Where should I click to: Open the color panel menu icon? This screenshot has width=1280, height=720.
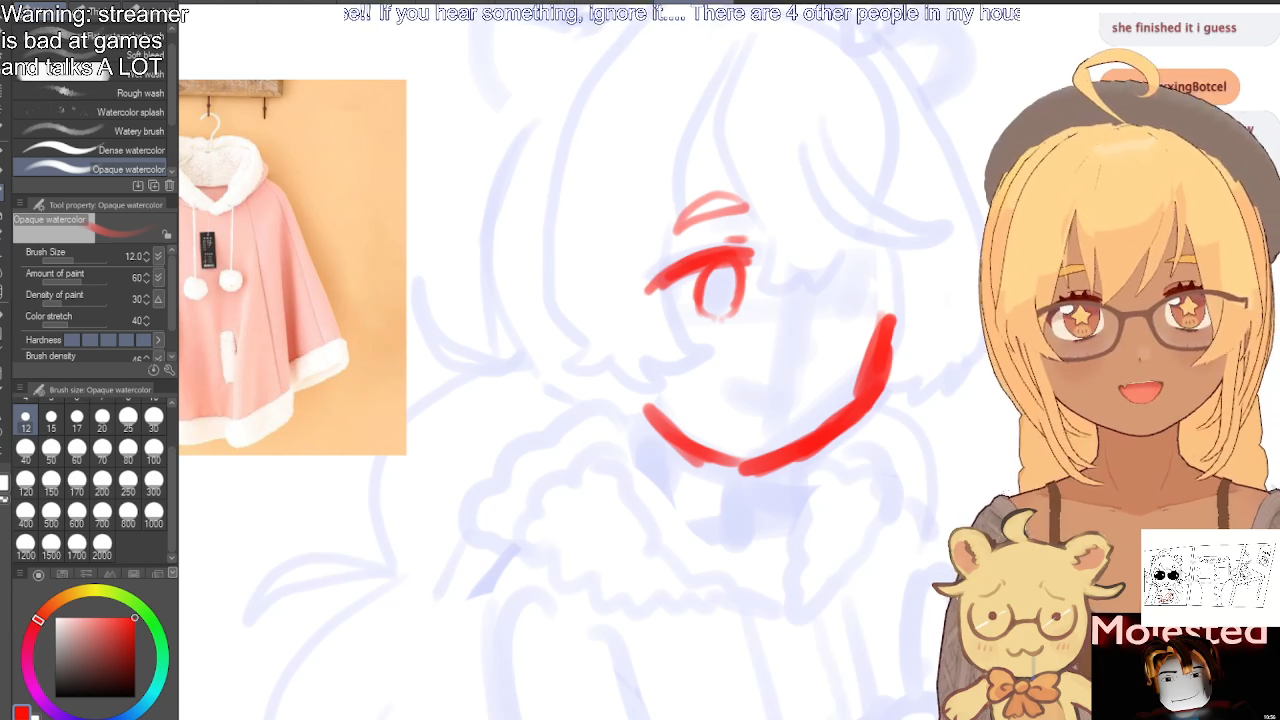21,574
